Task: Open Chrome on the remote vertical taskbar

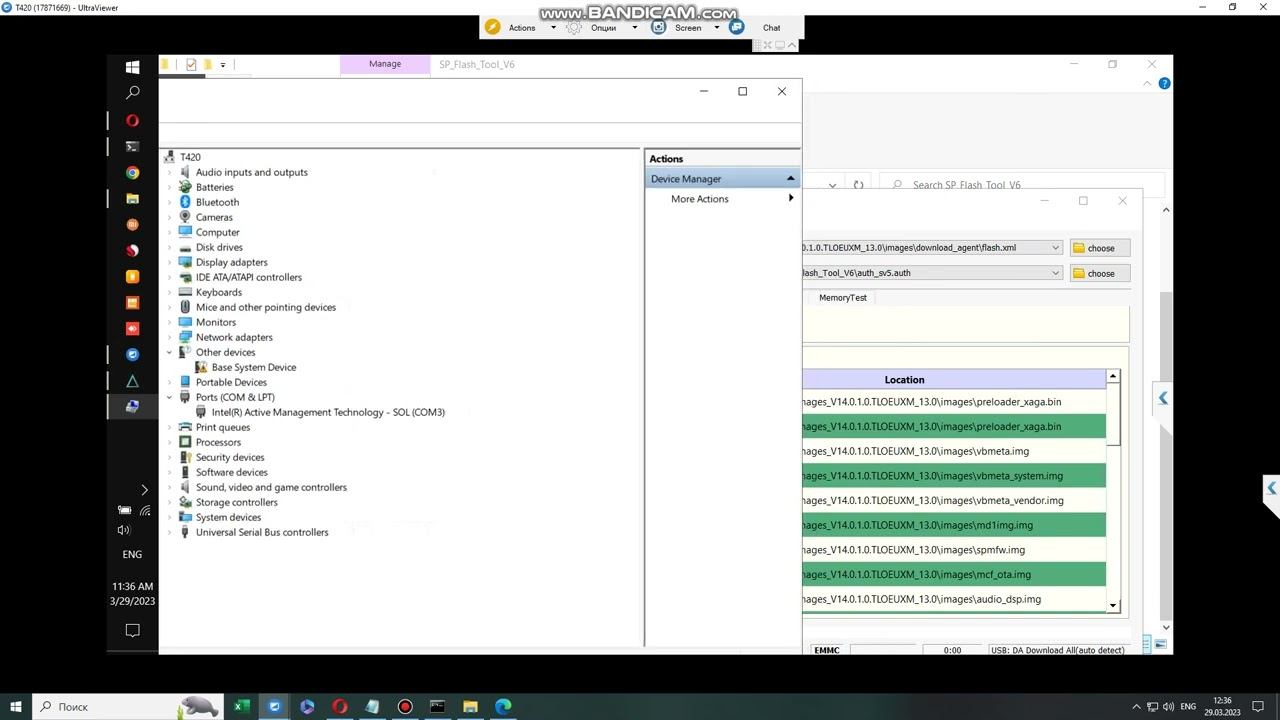Action: point(132,173)
